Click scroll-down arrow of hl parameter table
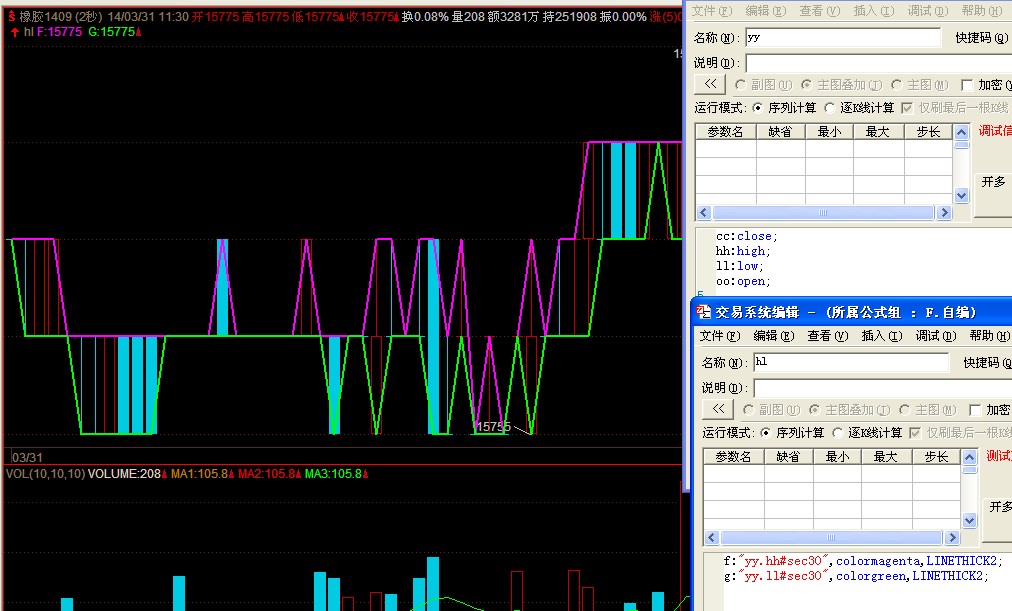 [x=969, y=520]
